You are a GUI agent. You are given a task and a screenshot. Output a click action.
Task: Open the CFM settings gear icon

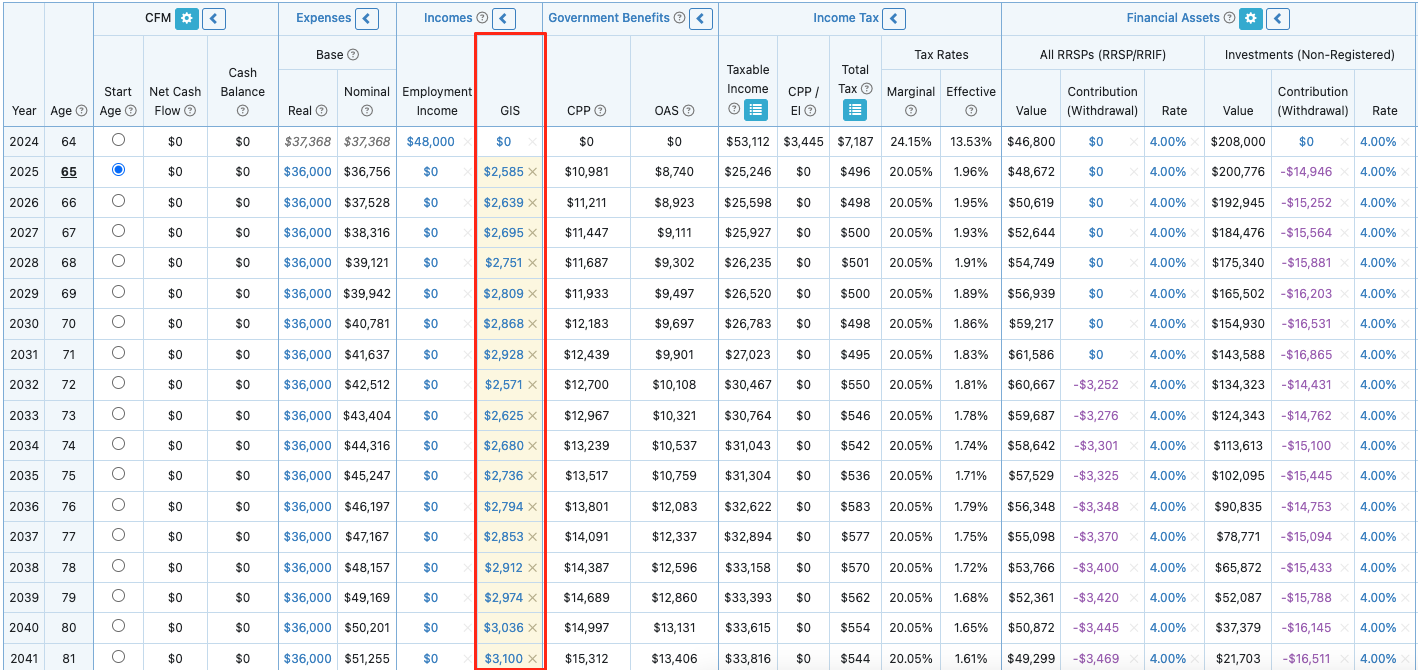click(x=185, y=18)
